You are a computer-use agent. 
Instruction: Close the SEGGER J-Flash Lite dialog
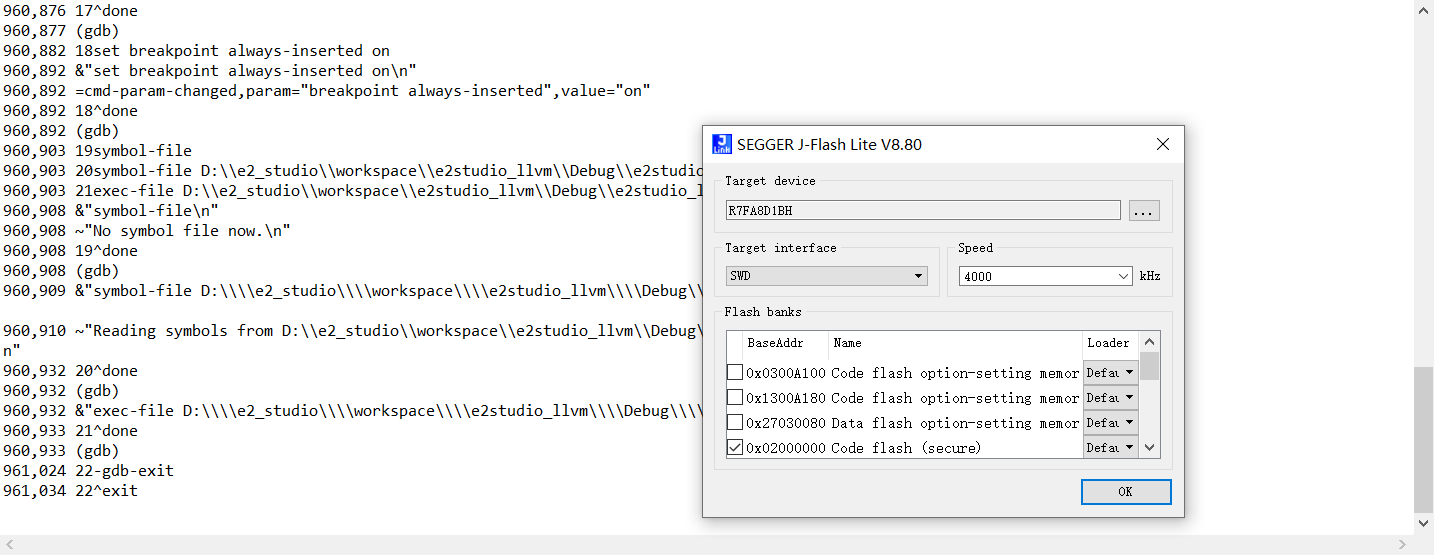point(1163,144)
